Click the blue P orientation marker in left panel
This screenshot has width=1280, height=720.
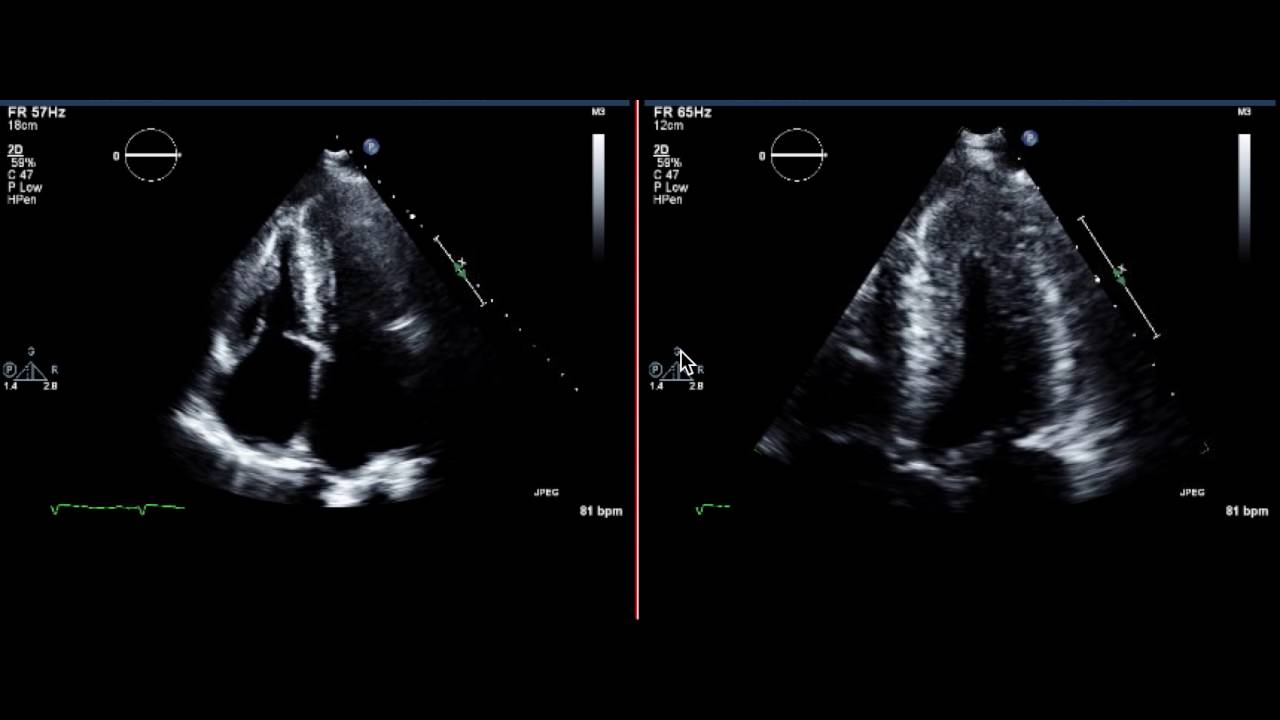[x=371, y=147]
